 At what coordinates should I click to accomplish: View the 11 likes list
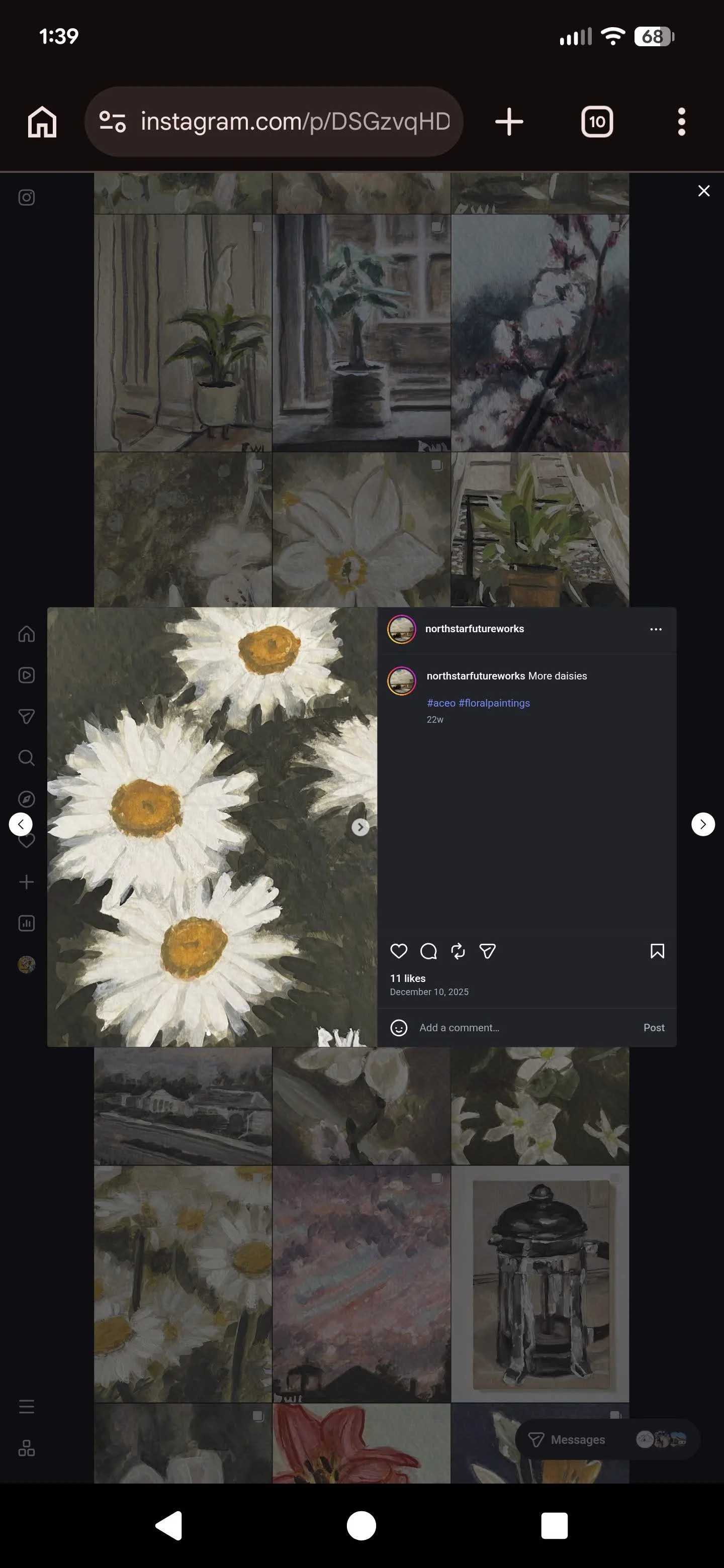(408, 978)
